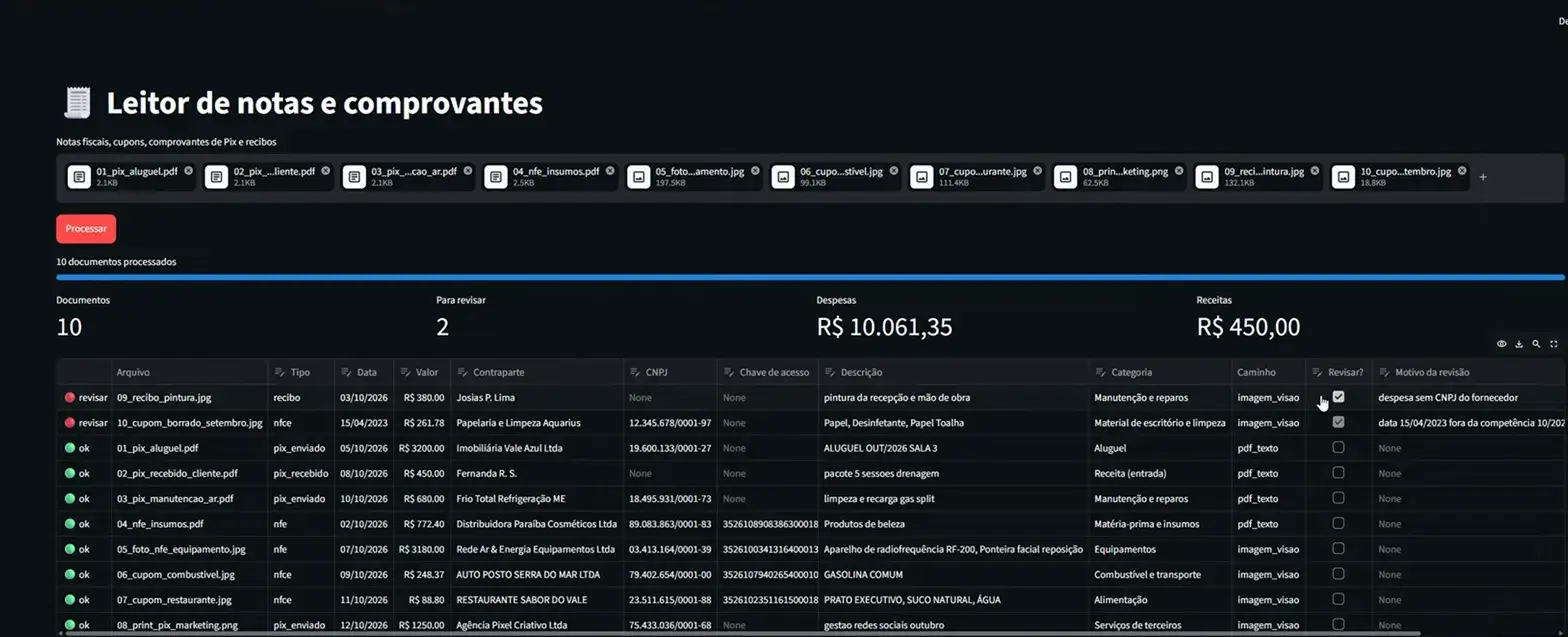Click the Josias P. Lima cell
The image size is (1568, 637).
tap(537, 397)
